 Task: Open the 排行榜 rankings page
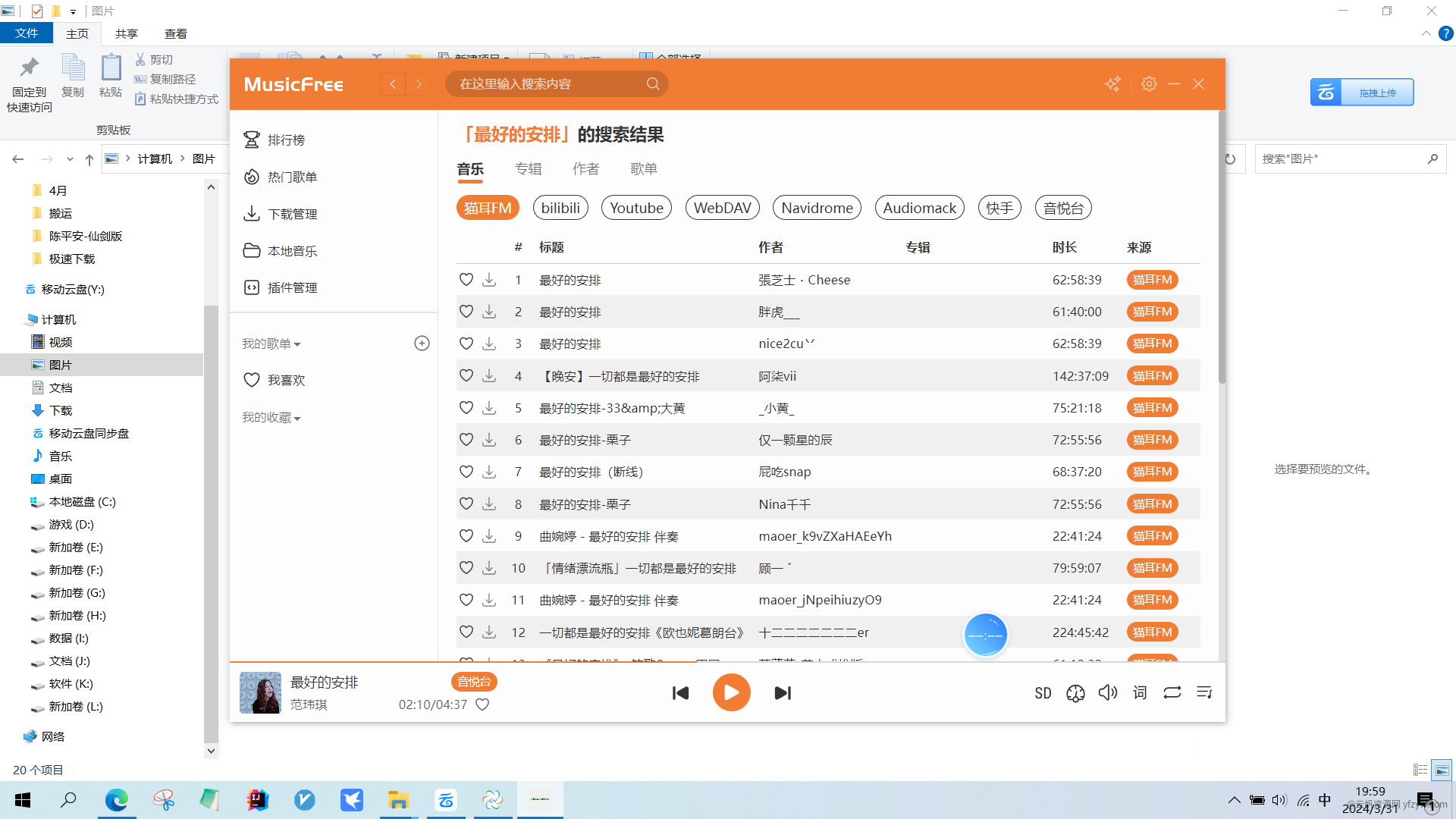pos(275,140)
